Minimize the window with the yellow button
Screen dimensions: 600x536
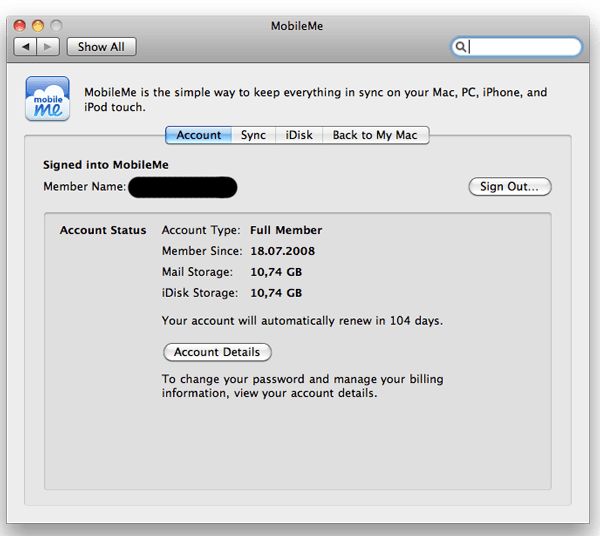[38, 26]
